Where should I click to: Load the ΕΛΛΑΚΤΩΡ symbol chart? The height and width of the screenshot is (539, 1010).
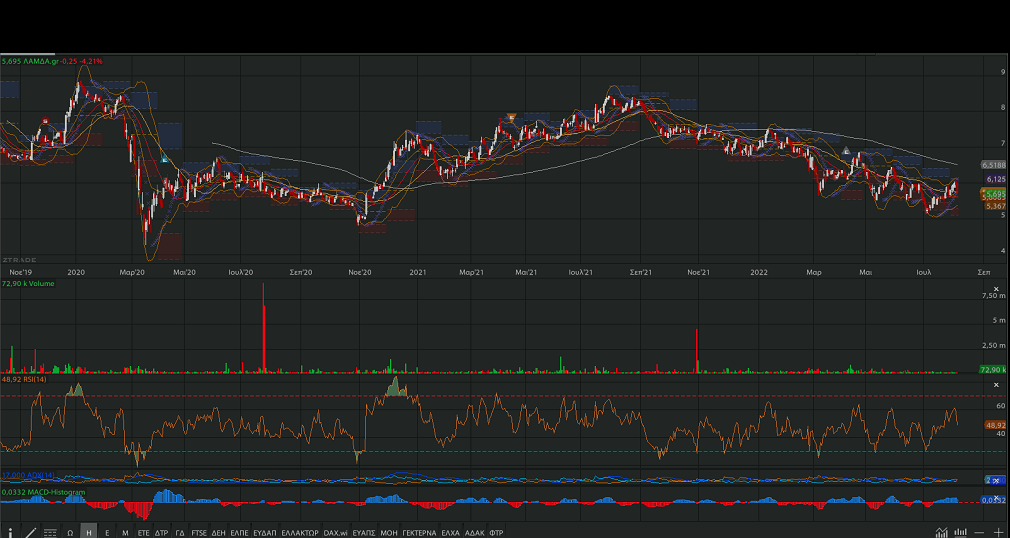(x=300, y=533)
